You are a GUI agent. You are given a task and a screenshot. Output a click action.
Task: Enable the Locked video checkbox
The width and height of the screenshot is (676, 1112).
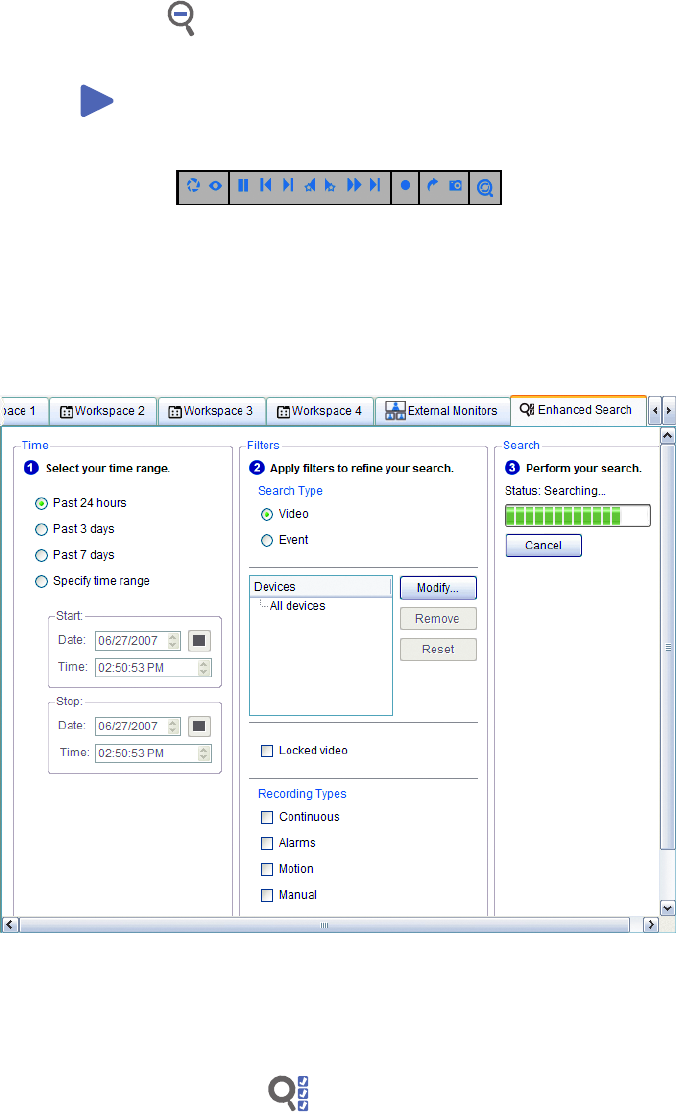[x=267, y=752]
